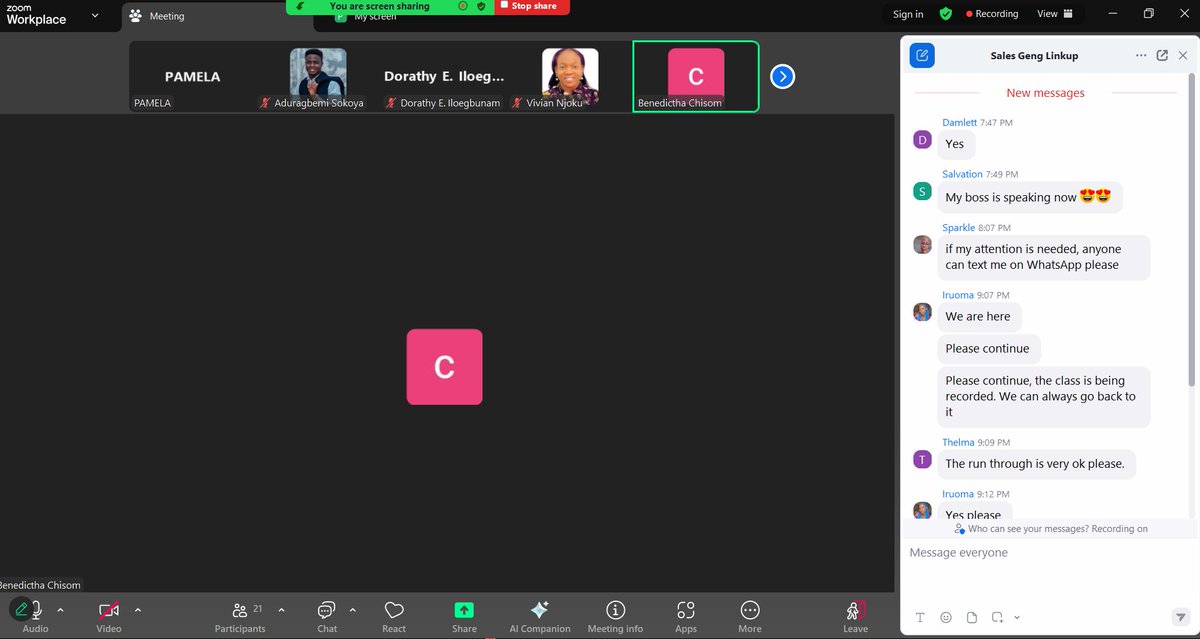Screen dimensions: 1200x639
Task: Insert text formatting with the T icon
Action: pos(920,617)
